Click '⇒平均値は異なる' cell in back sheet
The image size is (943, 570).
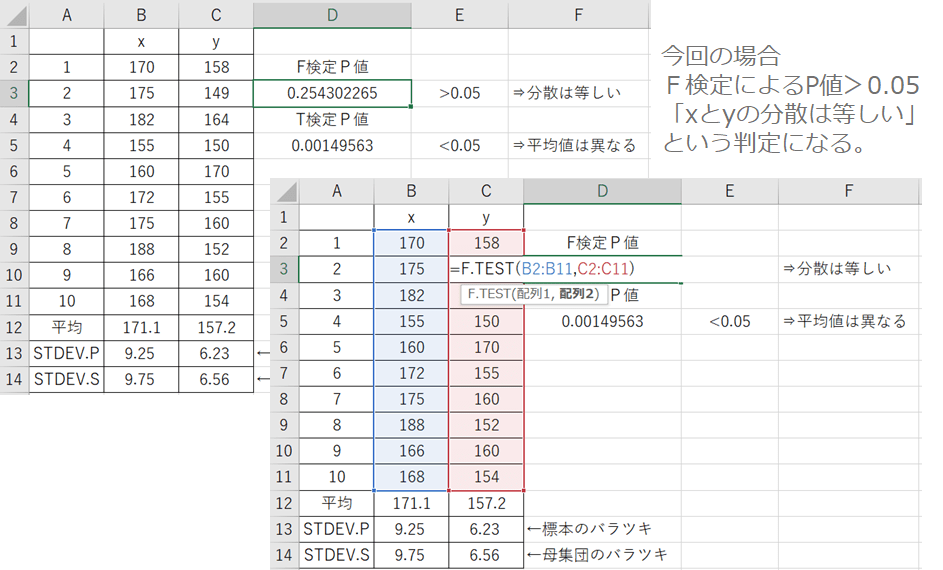579,146
